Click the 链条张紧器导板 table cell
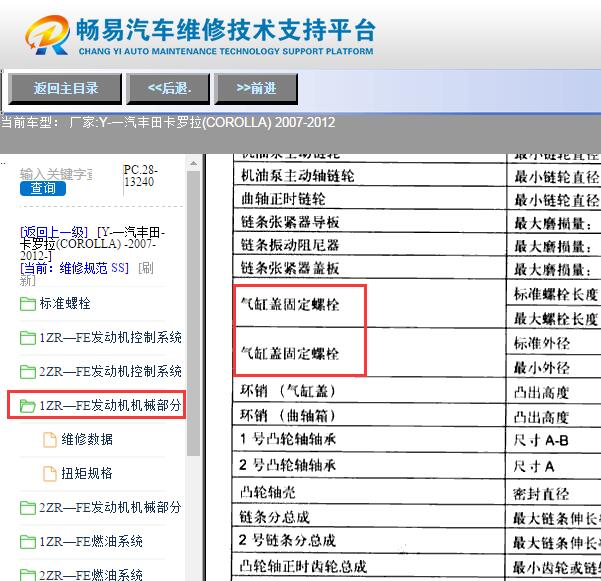601x581 pixels. (369, 222)
